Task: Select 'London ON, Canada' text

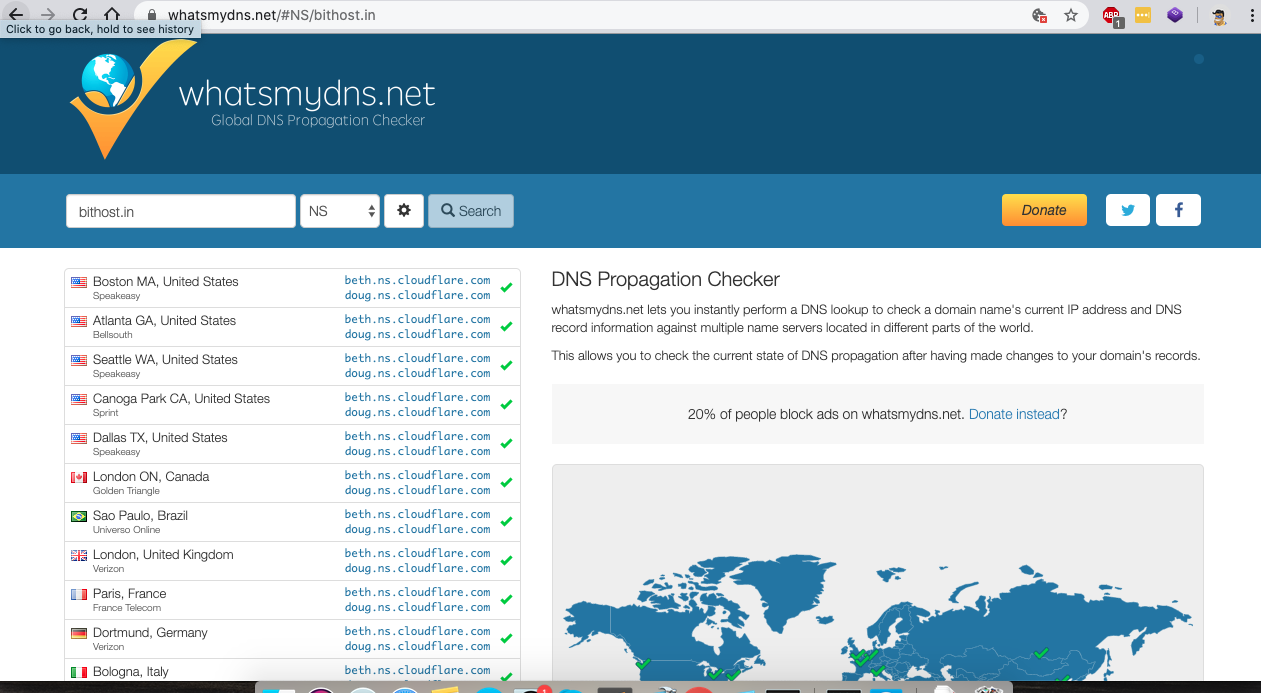Action: click(x=152, y=477)
